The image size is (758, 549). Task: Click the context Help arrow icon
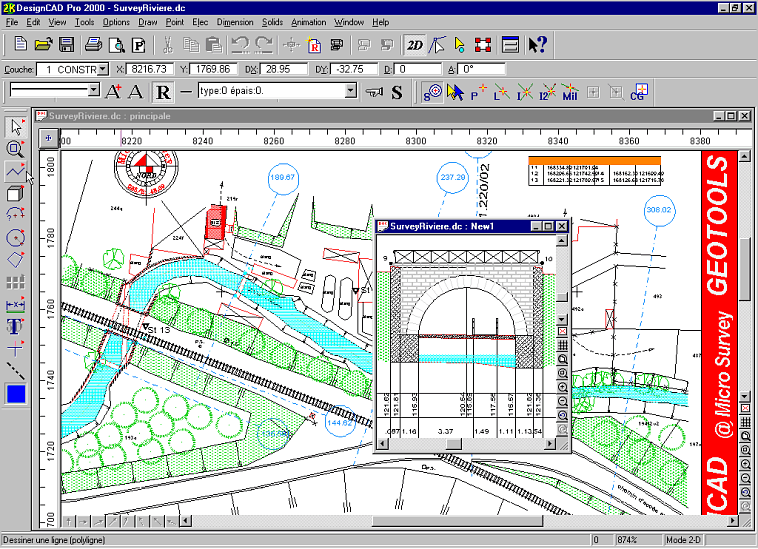[537, 45]
